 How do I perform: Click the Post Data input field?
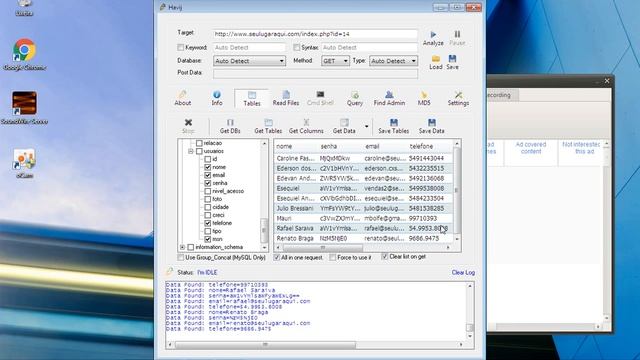pyautogui.click(x=316, y=73)
